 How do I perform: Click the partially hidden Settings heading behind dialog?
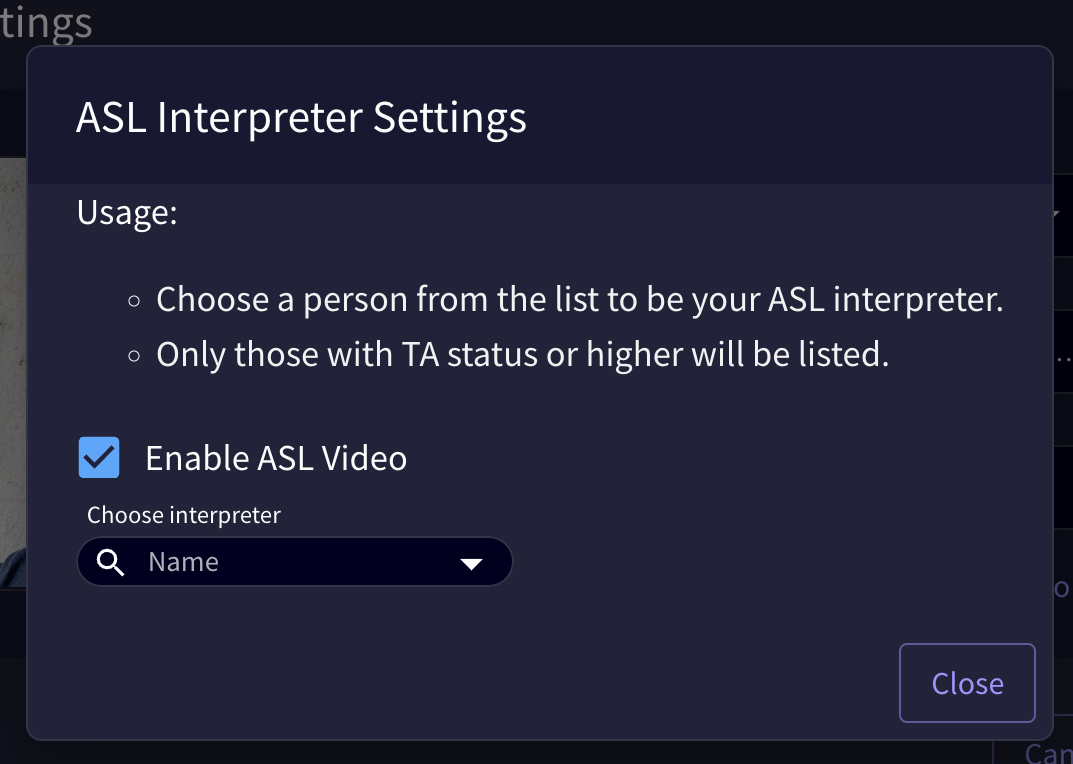[x=46, y=23]
